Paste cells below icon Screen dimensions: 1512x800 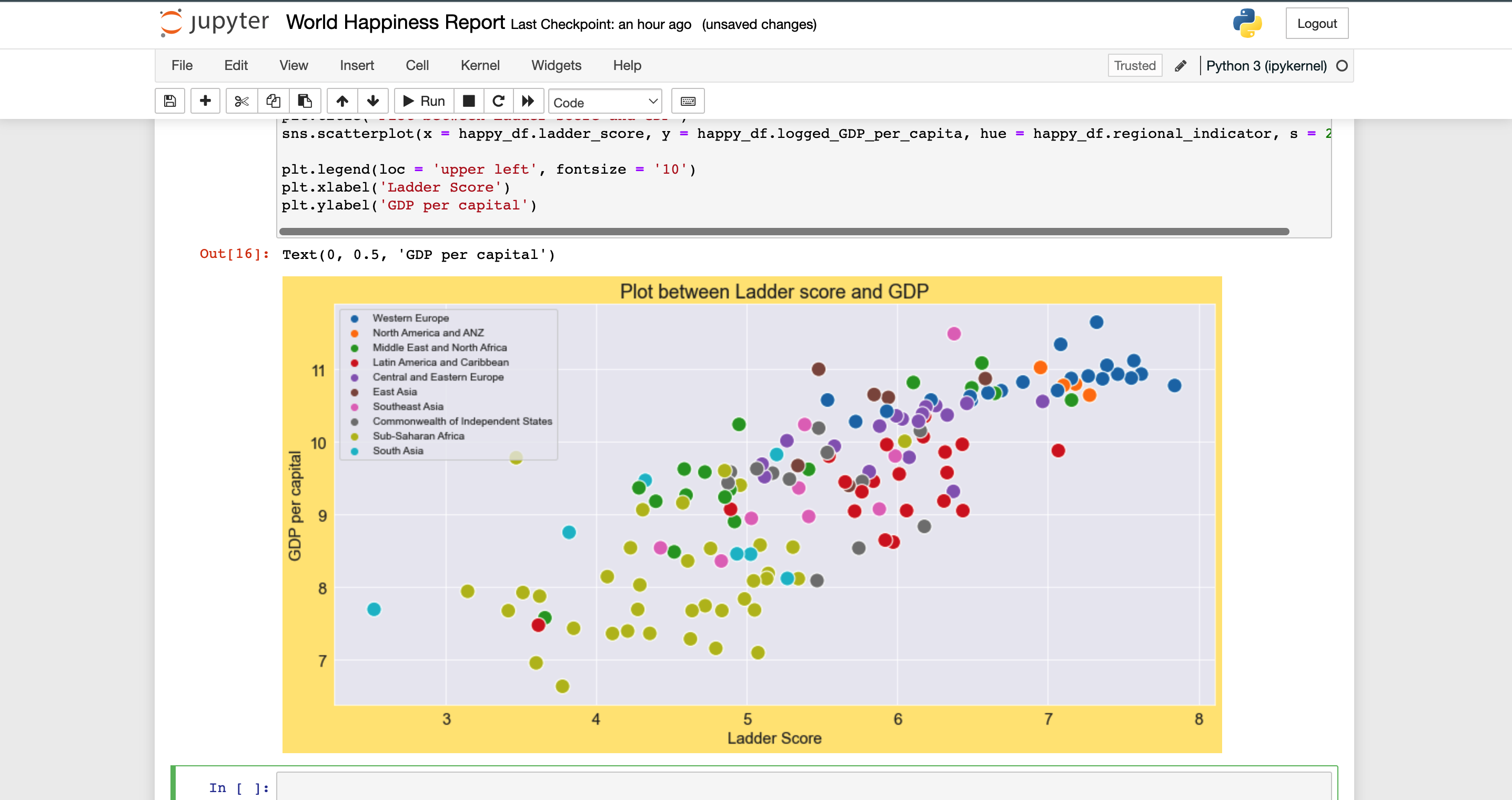click(x=305, y=101)
